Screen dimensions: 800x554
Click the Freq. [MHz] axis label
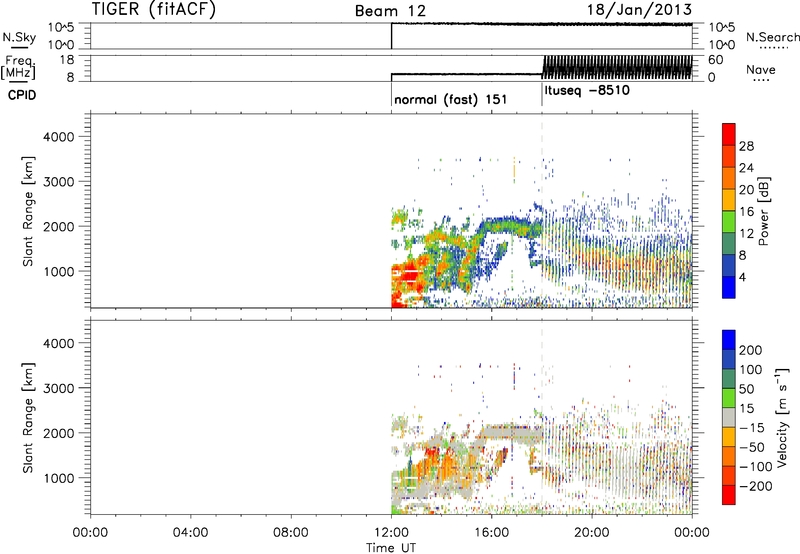tap(19, 67)
